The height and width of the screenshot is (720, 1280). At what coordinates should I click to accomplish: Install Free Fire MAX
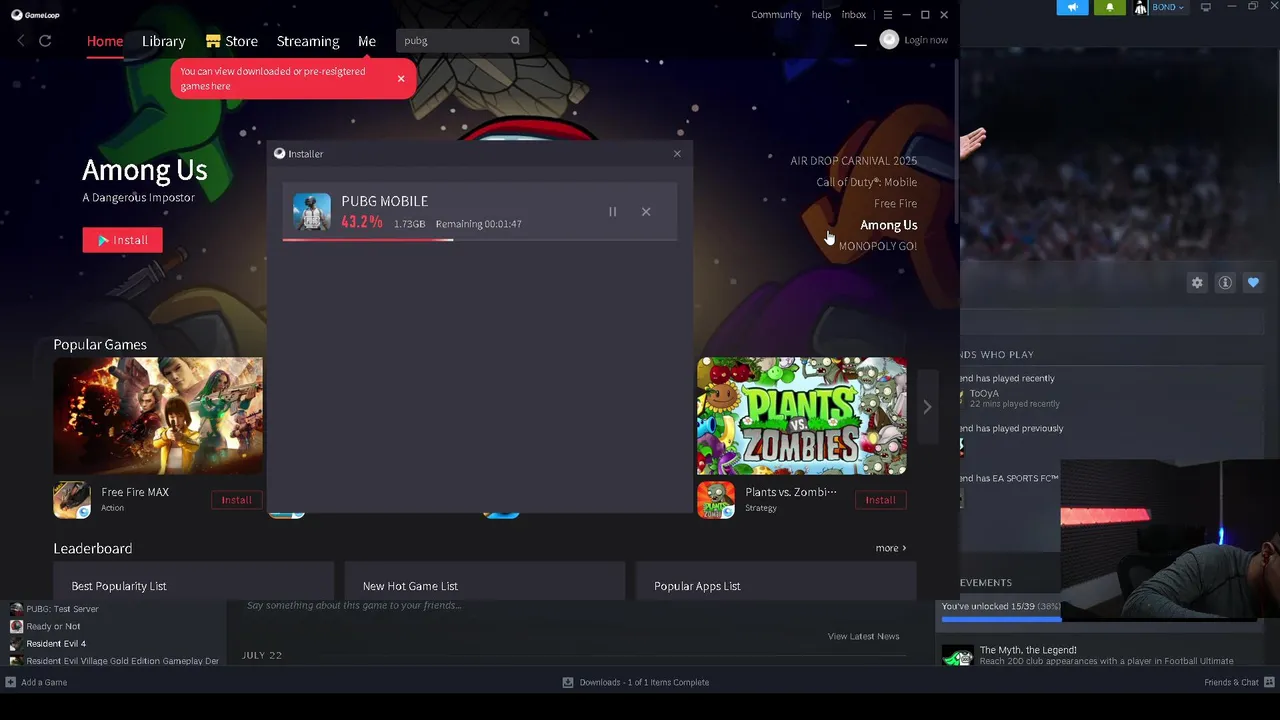tap(237, 500)
